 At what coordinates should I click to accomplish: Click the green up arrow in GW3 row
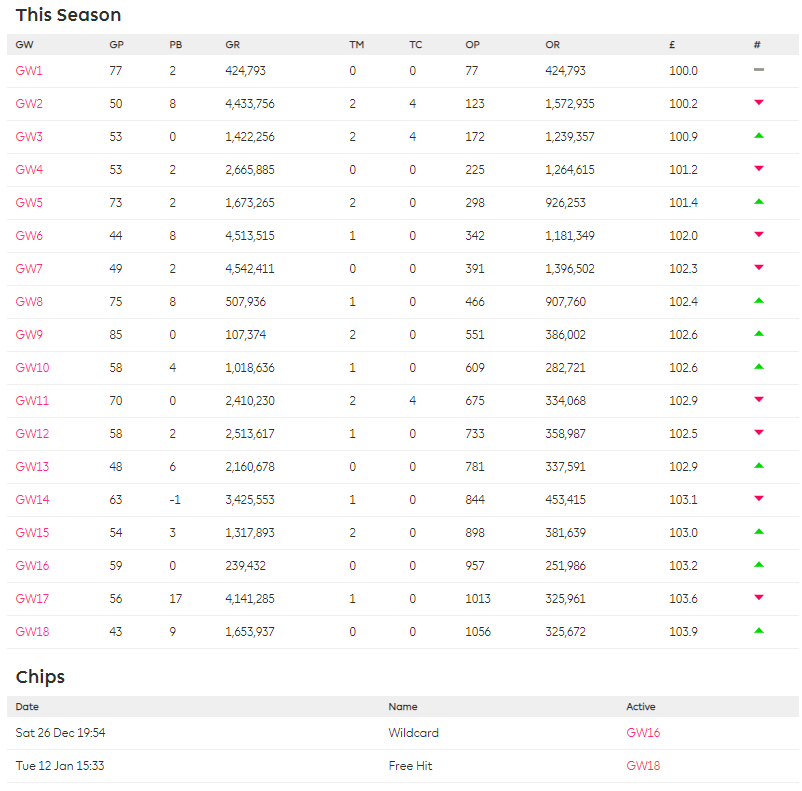(x=759, y=136)
